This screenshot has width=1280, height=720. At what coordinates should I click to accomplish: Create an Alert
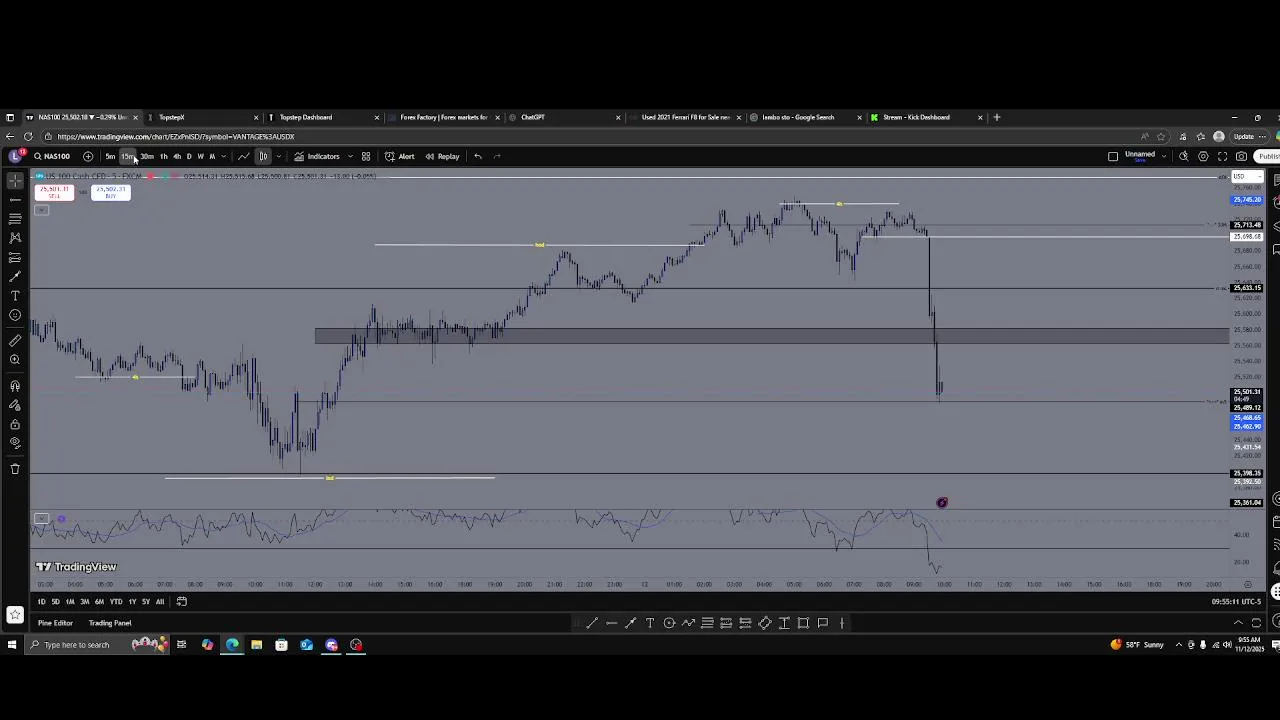coord(400,156)
